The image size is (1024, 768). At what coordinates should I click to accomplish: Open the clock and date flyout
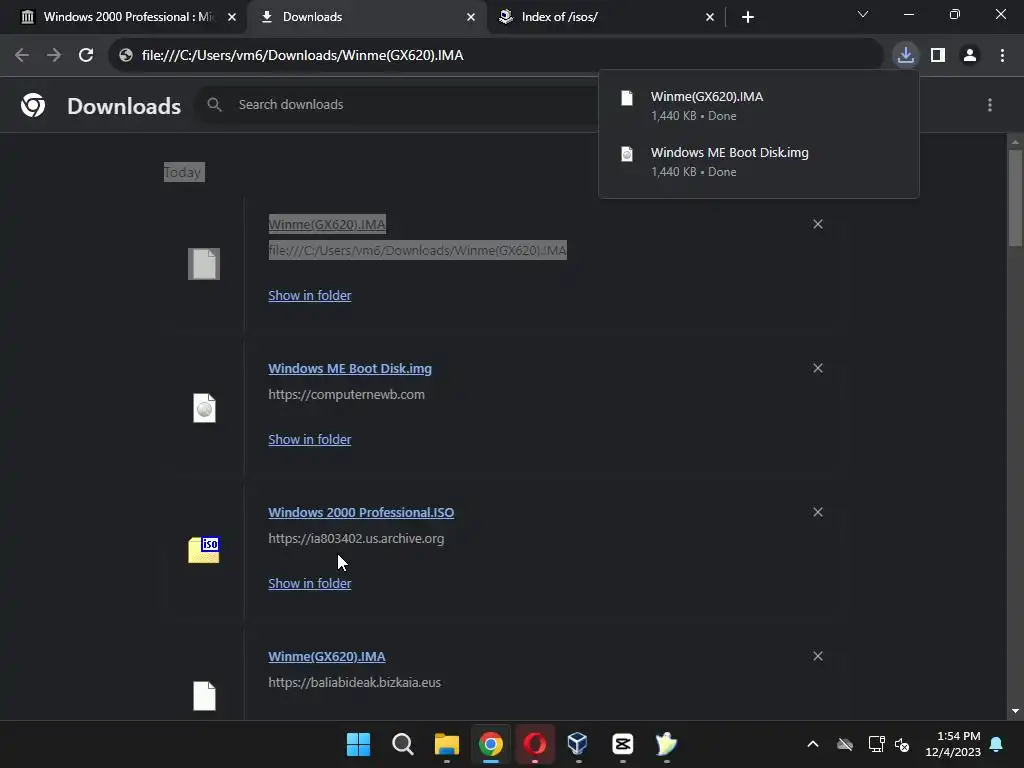click(953, 744)
